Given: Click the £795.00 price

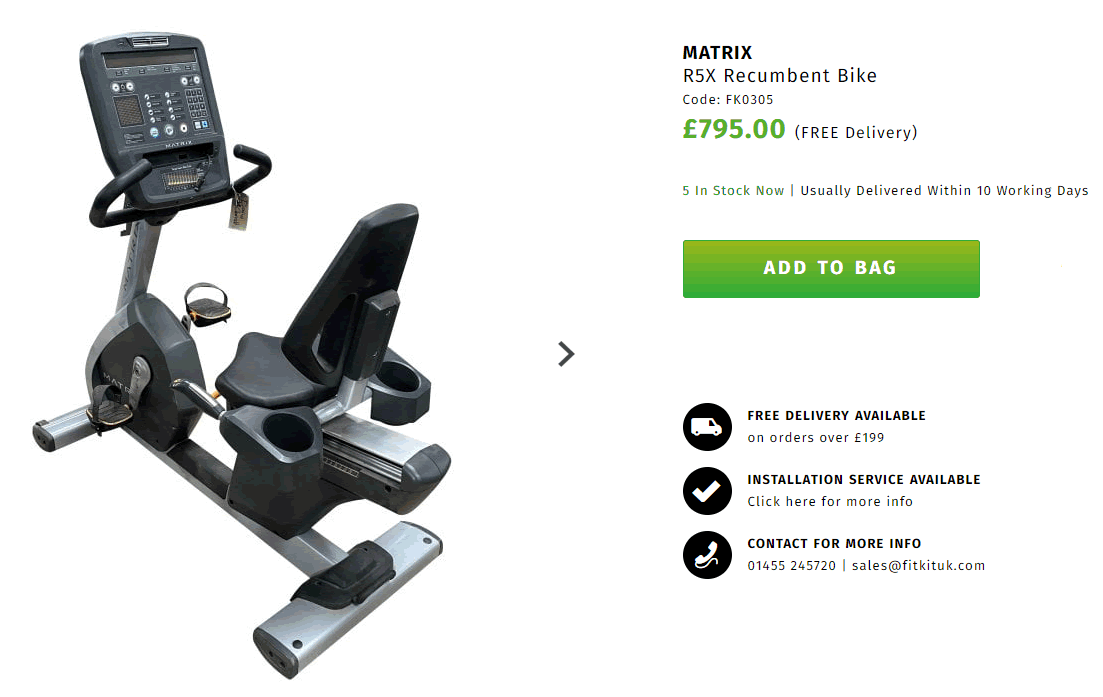Looking at the screenshot, I should (x=734, y=129).
